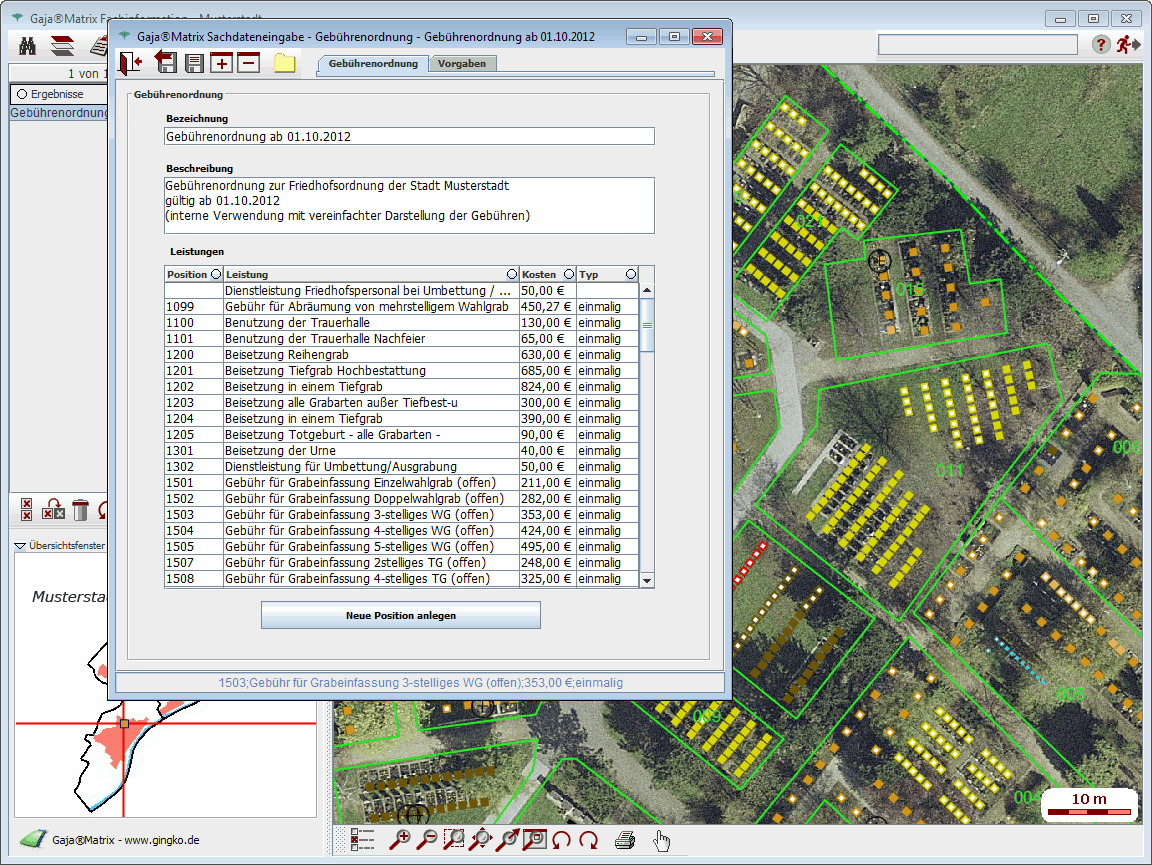Image resolution: width=1152 pixels, height=865 pixels.
Task: Click the Leistungen table scroll-up arrow
Action: 646,290
